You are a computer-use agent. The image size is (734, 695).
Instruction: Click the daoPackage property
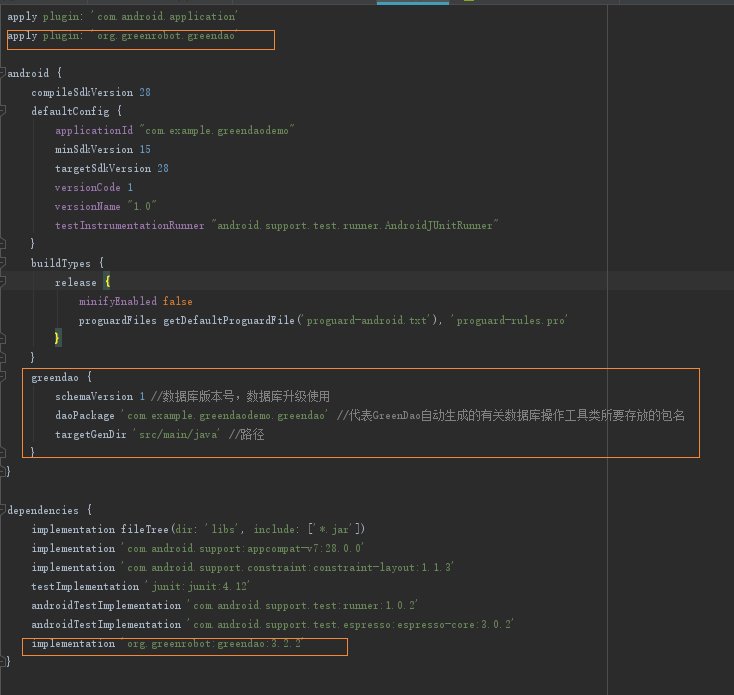[x=85, y=415]
